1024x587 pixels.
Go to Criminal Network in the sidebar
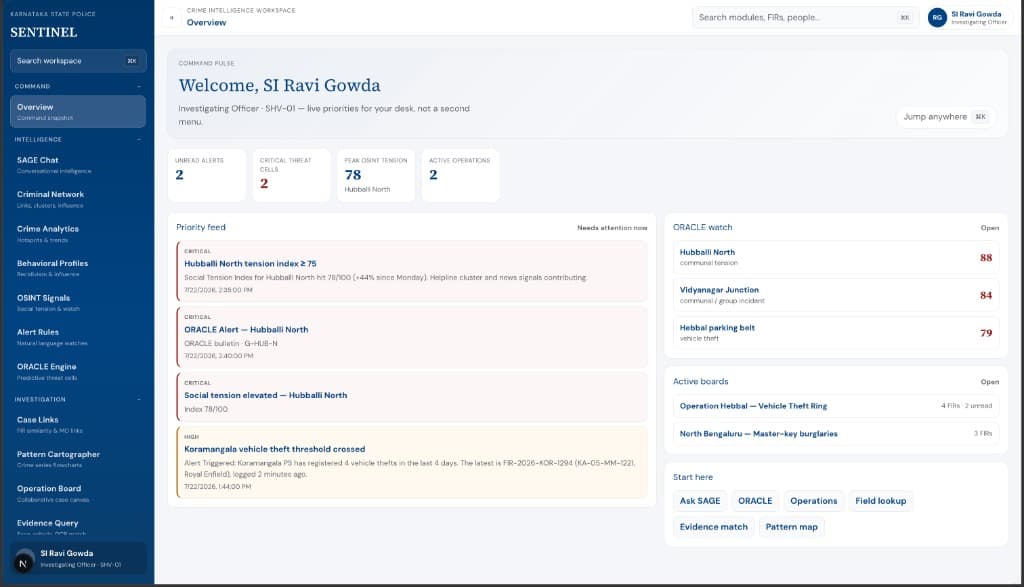[78, 199]
